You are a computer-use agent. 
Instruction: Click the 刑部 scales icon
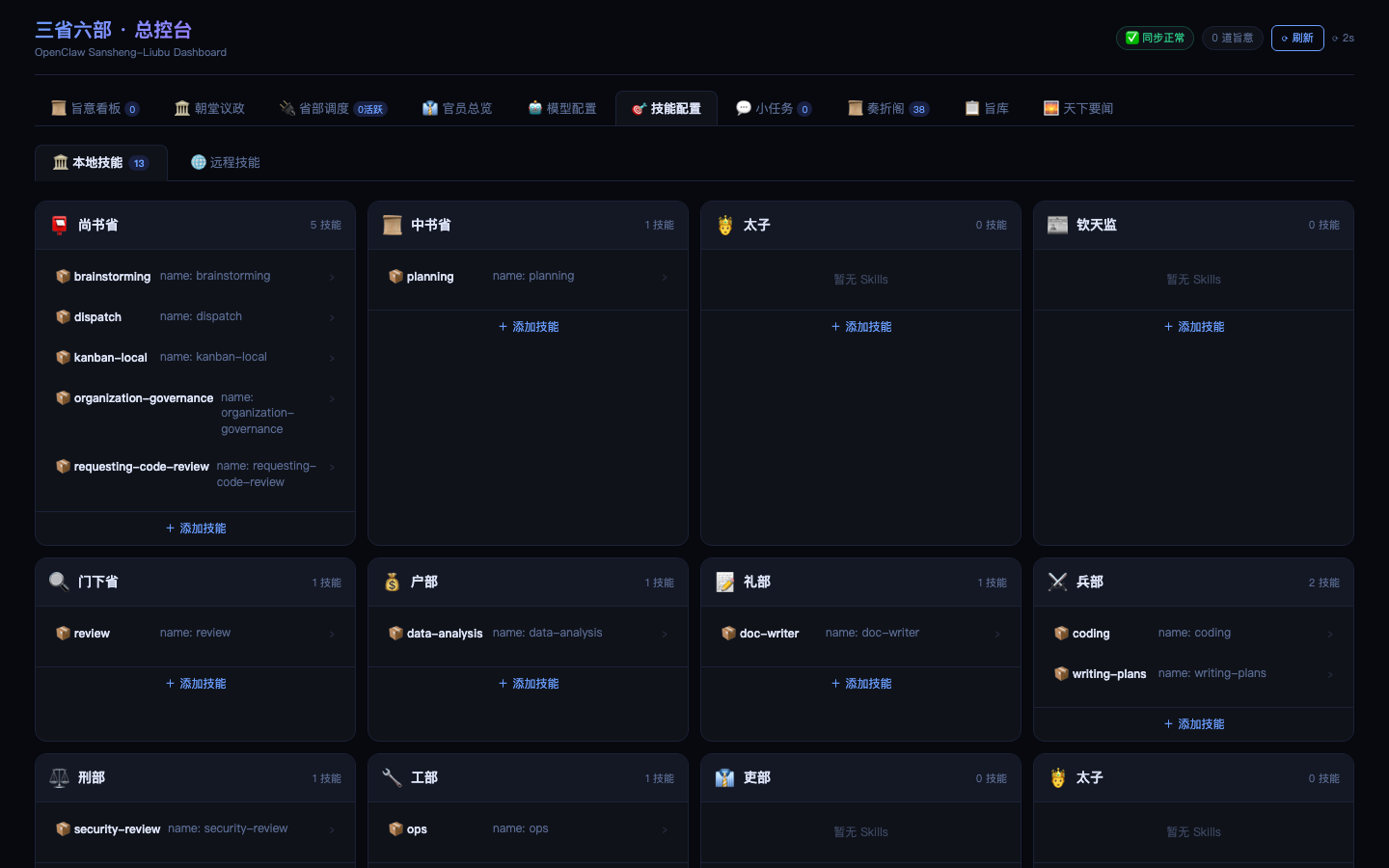click(59, 777)
